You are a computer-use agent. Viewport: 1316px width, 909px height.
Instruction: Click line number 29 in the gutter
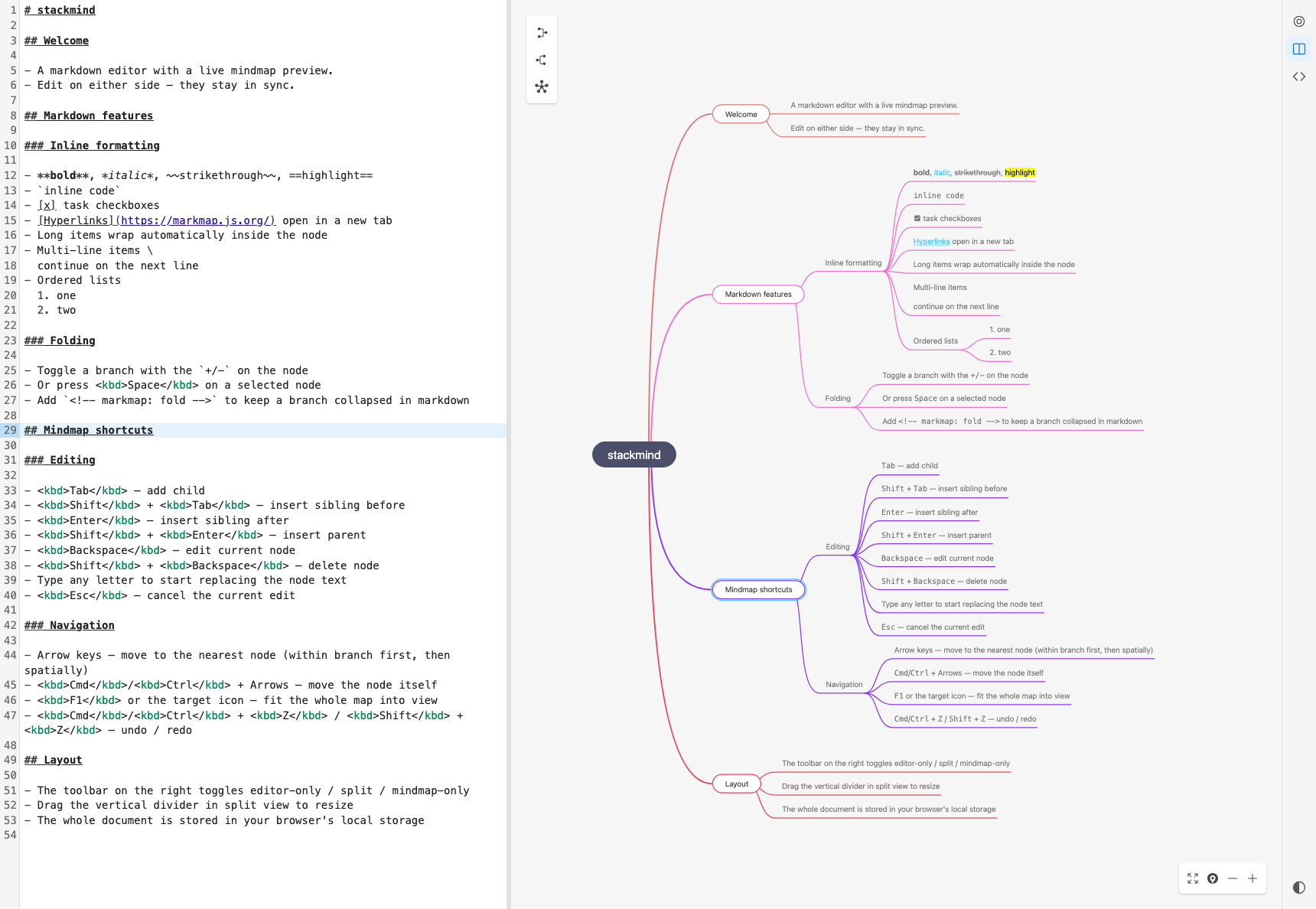click(10, 430)
